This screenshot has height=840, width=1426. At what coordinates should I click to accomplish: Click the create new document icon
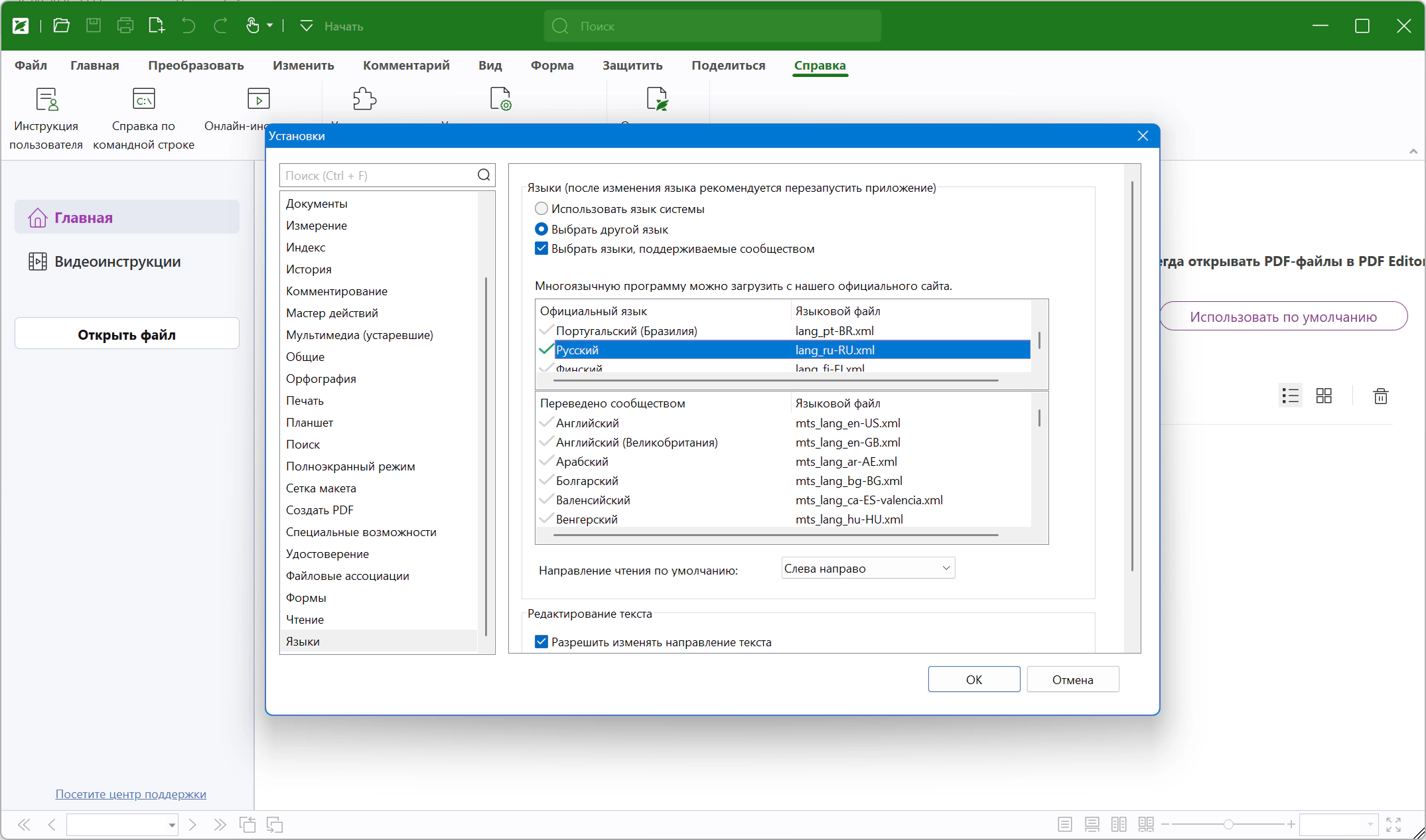(x=157, y=26)
